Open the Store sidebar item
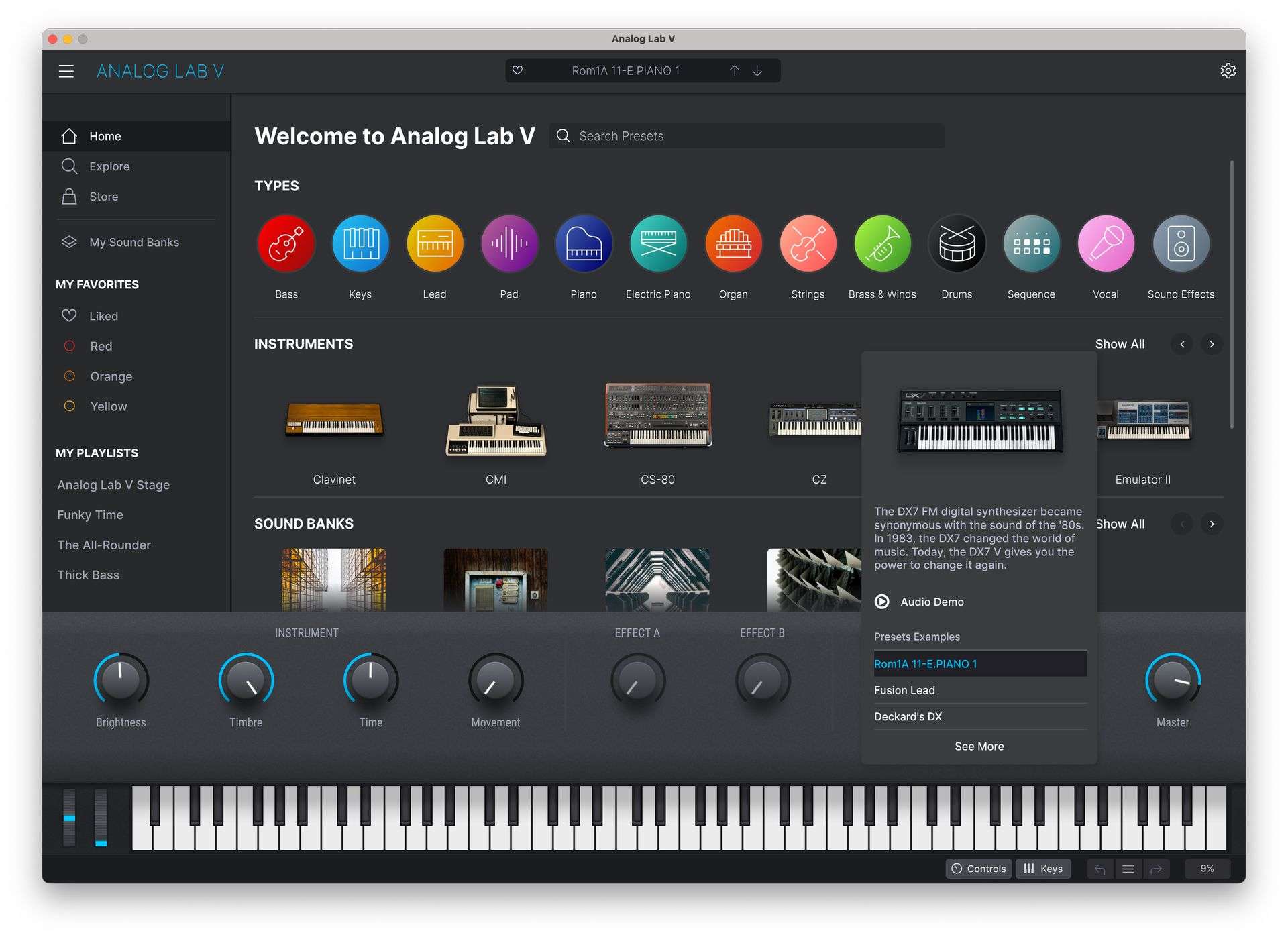Image resolution: width=1288 pixels, height=939 pixels. pyautogui.click(x=136, y=197)
